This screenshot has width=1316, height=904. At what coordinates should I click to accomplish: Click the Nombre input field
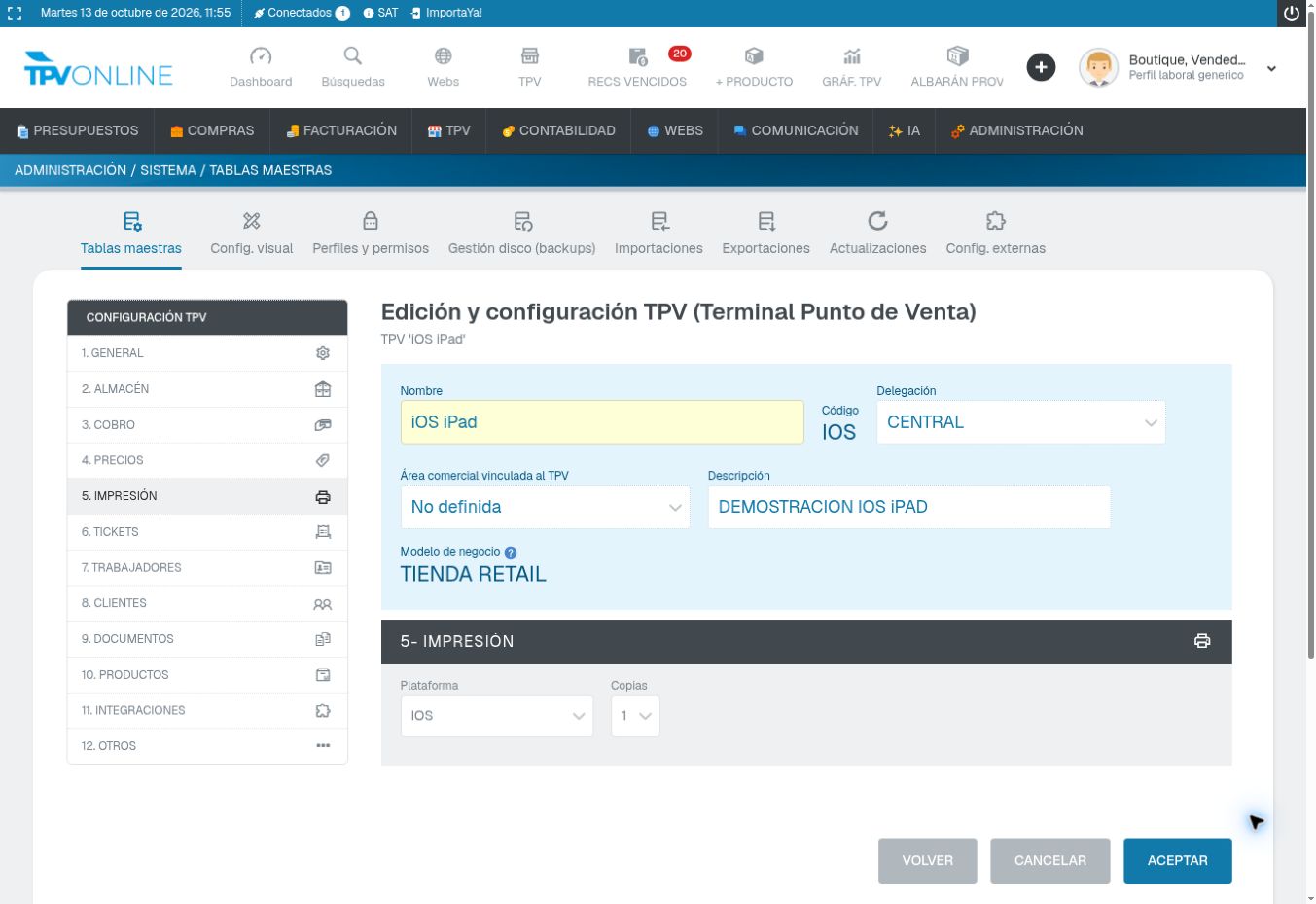click(602, 422)
